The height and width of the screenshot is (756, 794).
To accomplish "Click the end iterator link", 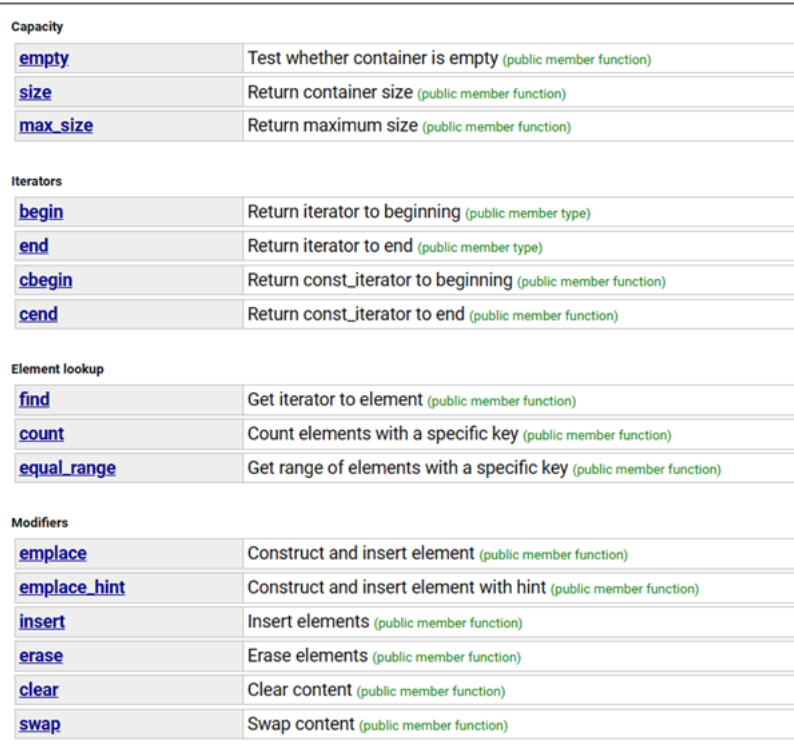I will click(33, 246).
